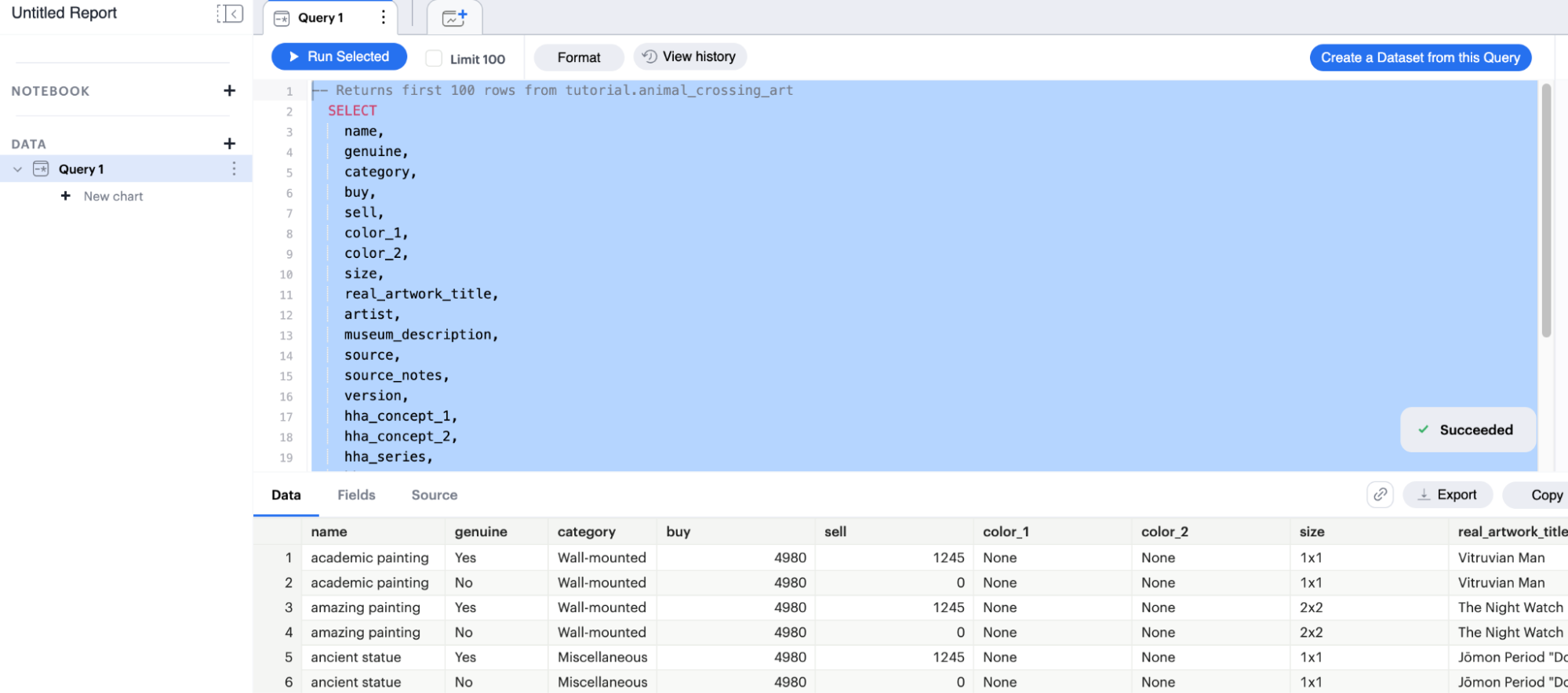This screenshot has height=693, width=1568.
Task: Collapse the Query 1 tree item
Action: tap(17, 169)
